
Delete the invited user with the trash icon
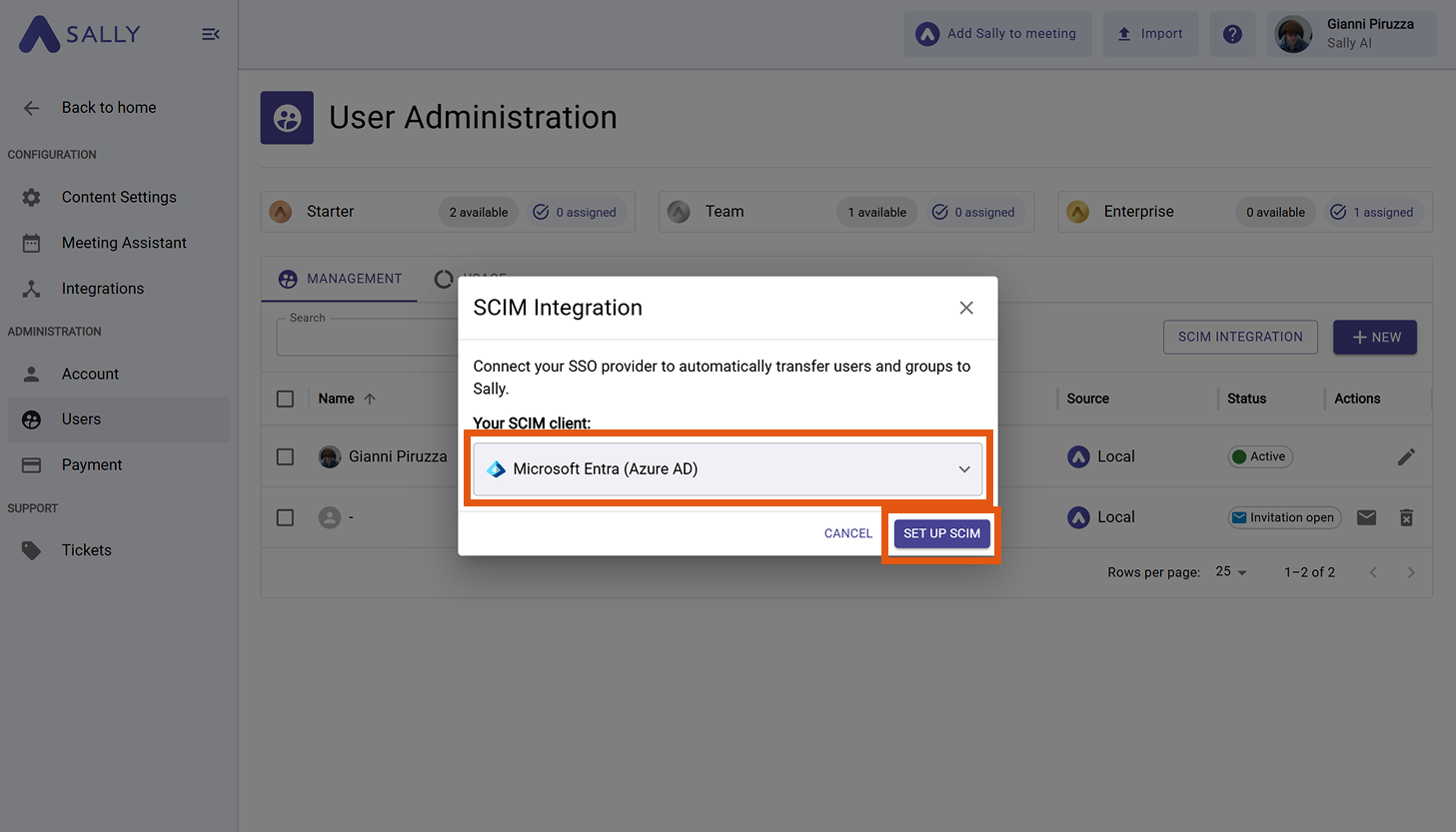click(1406, 517)
